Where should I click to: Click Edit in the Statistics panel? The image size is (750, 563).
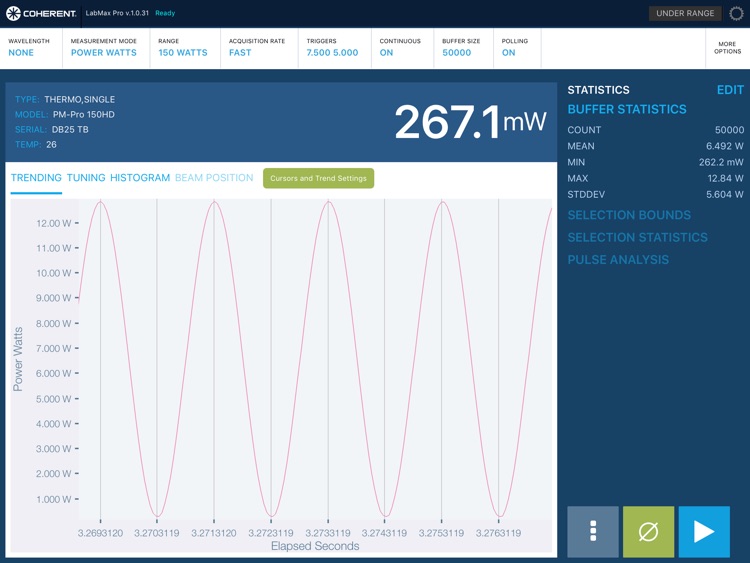point(730,90)
